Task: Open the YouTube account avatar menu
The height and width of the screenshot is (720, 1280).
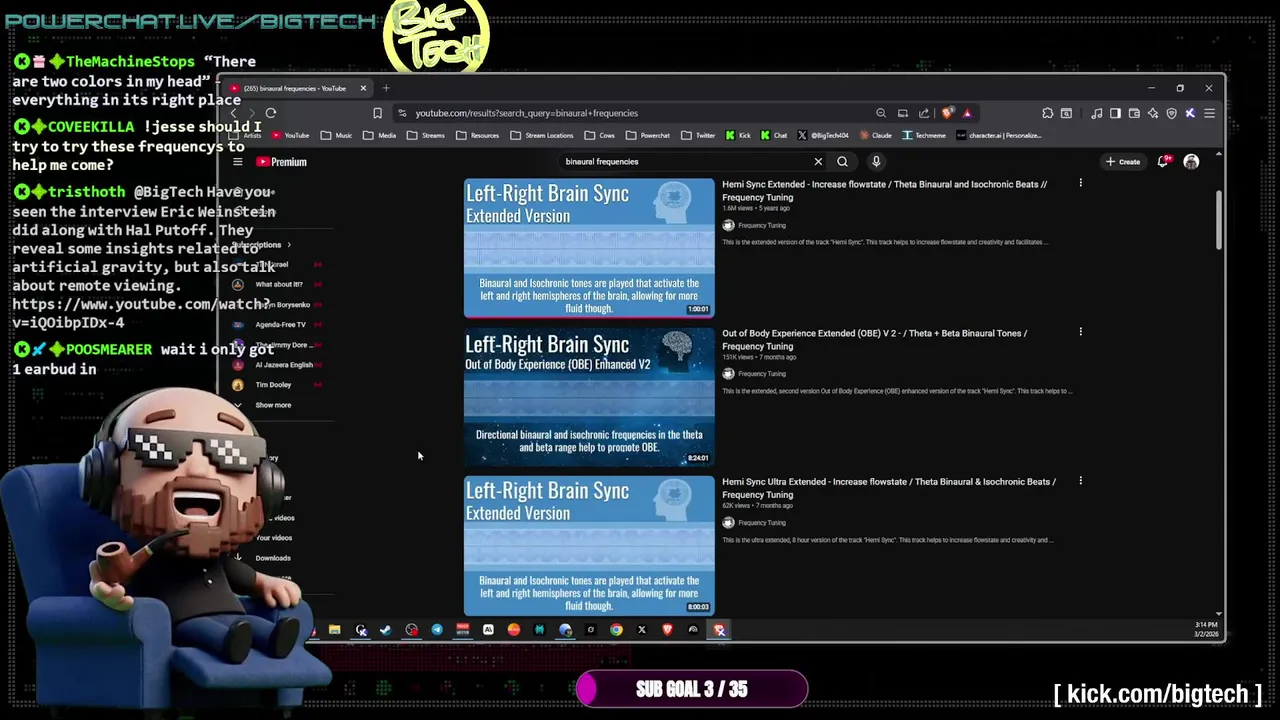Action: pyautogui.click(x=1191, y=161)
